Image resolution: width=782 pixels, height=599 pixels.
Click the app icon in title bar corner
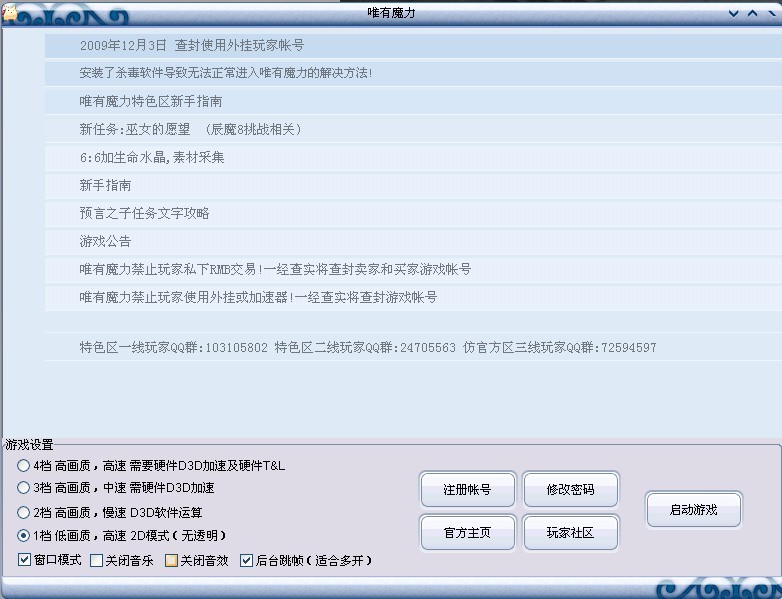(x=9, y=13)
